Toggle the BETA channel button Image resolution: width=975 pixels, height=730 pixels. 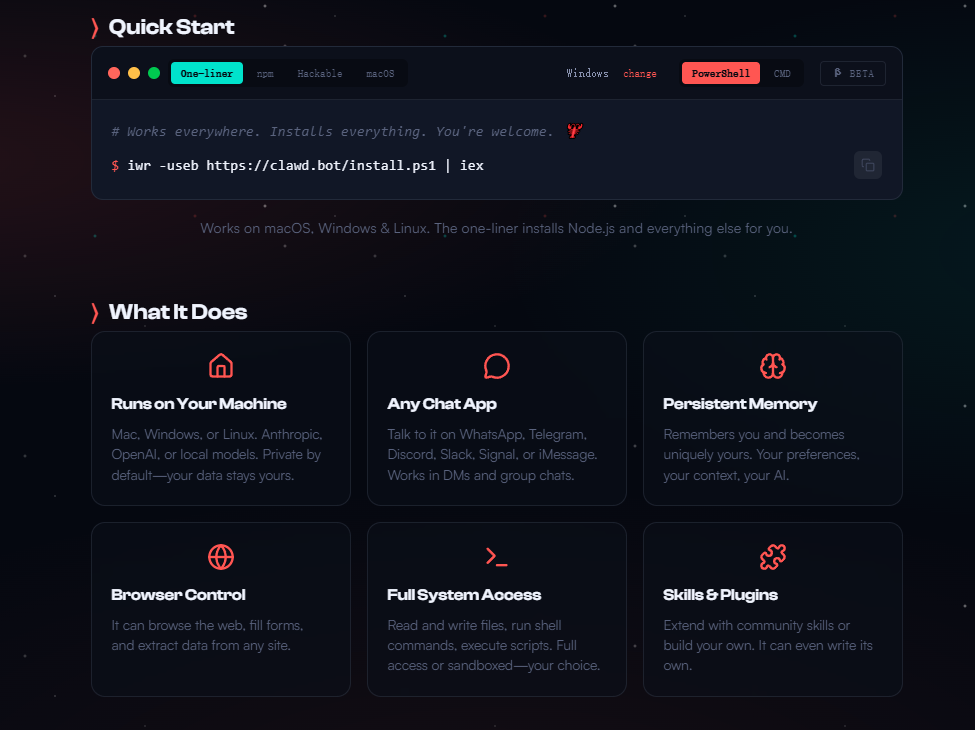(x=853, y=73)
